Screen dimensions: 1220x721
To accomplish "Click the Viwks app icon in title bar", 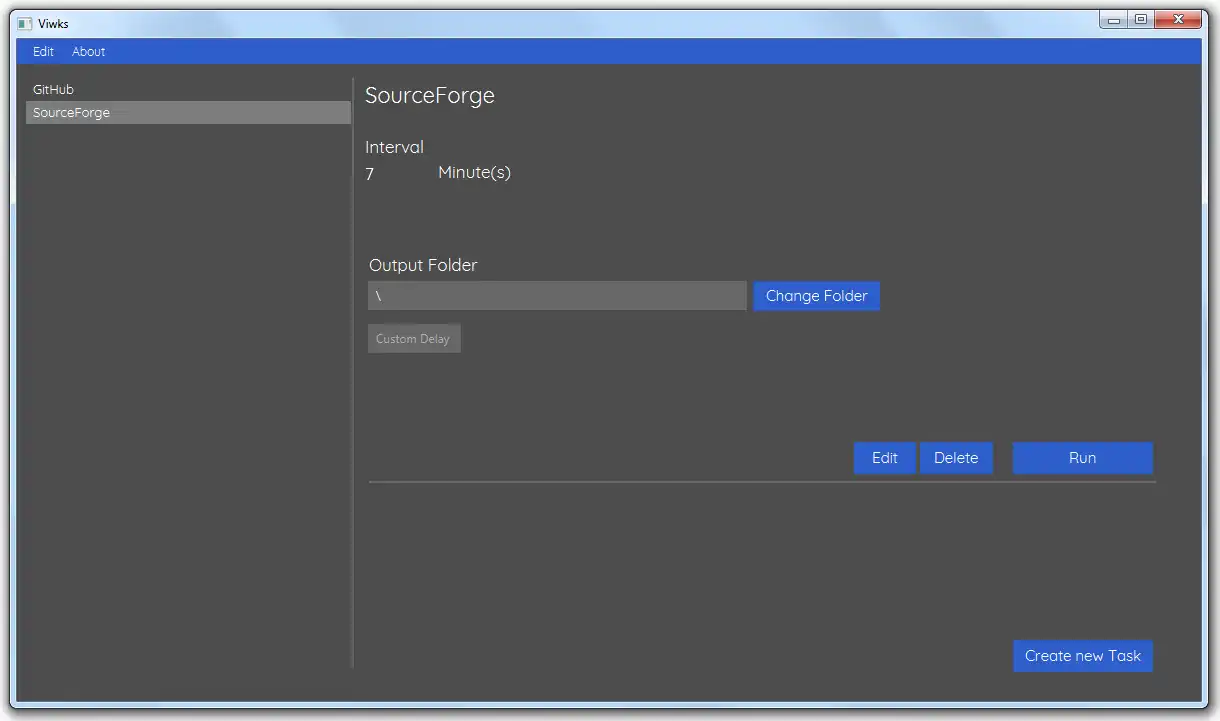I will (25, 23).
